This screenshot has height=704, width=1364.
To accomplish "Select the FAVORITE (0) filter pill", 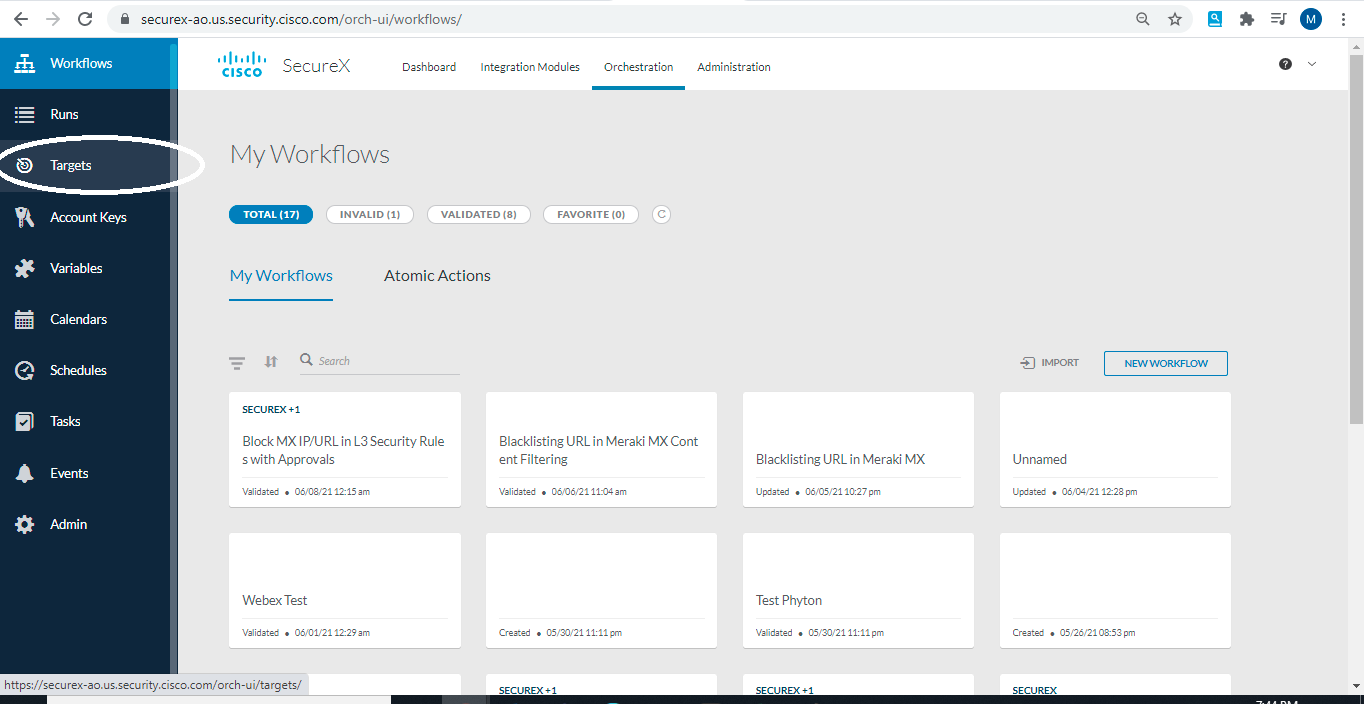I will coord(591,214).
